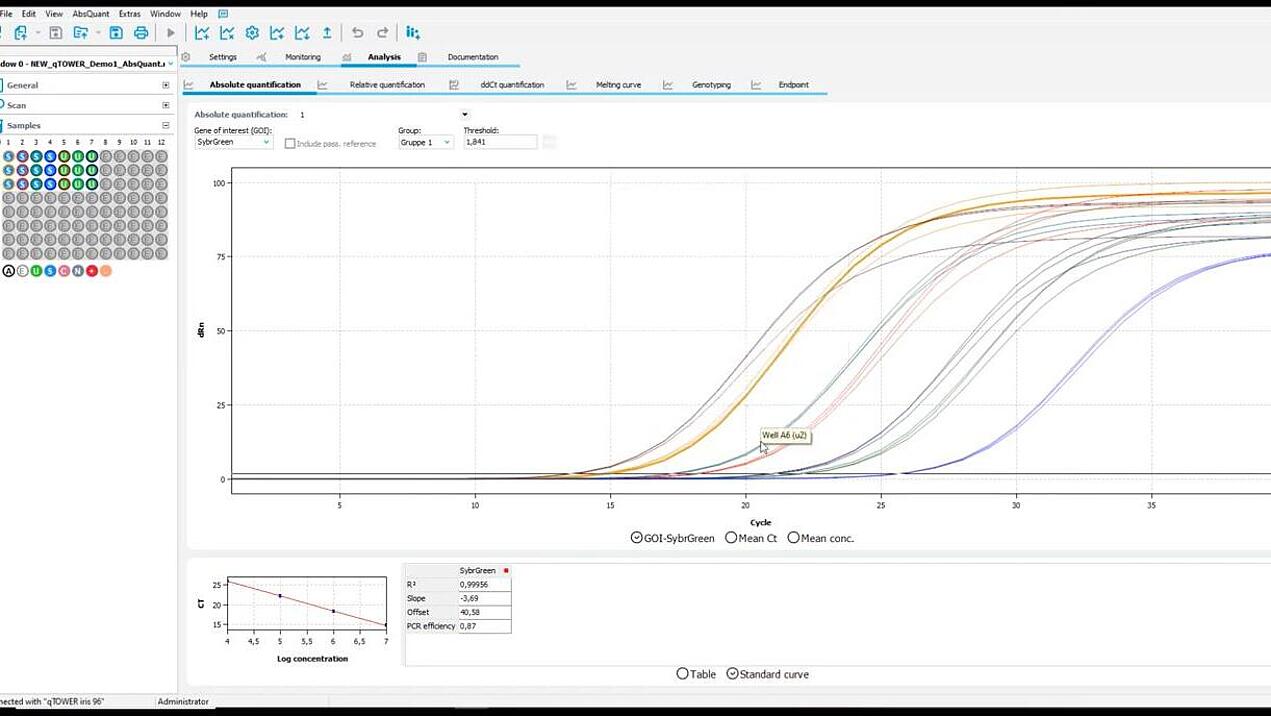Viewport: 1271px width, 716px height.
Task: Collapse the Samples panel section
Action: 166,125
